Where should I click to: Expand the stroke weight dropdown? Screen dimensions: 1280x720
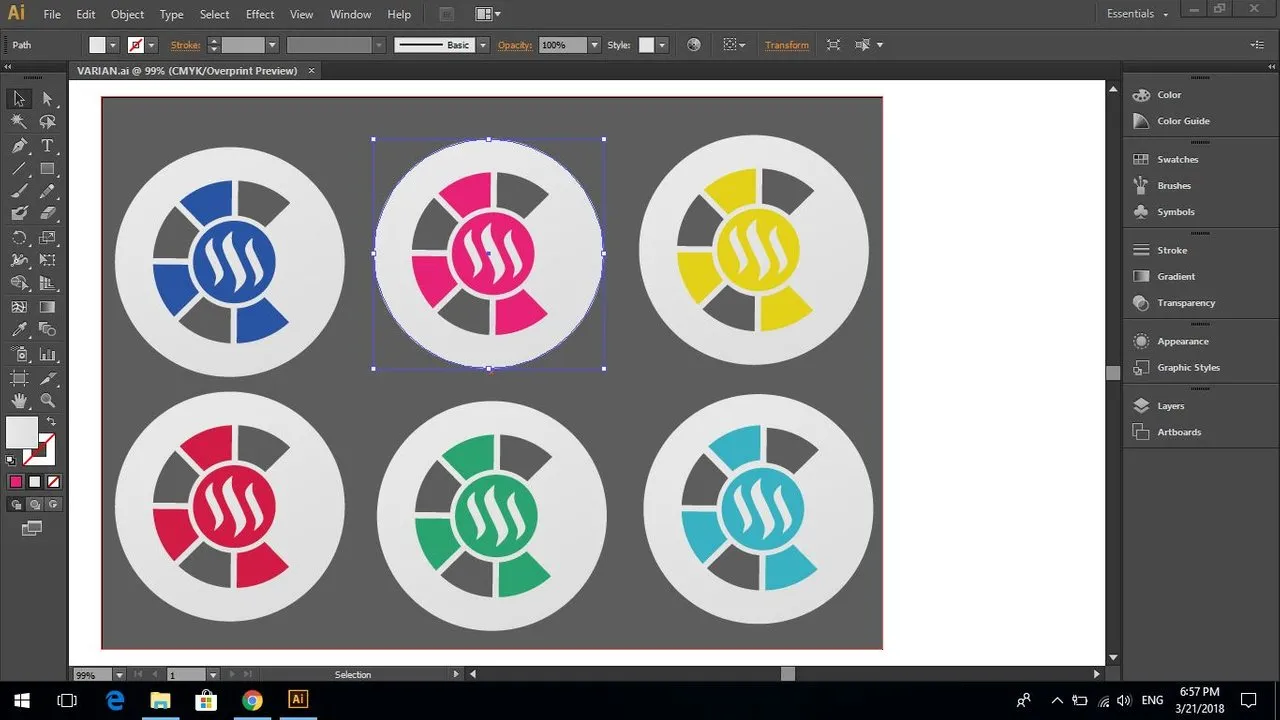[271, 45]
